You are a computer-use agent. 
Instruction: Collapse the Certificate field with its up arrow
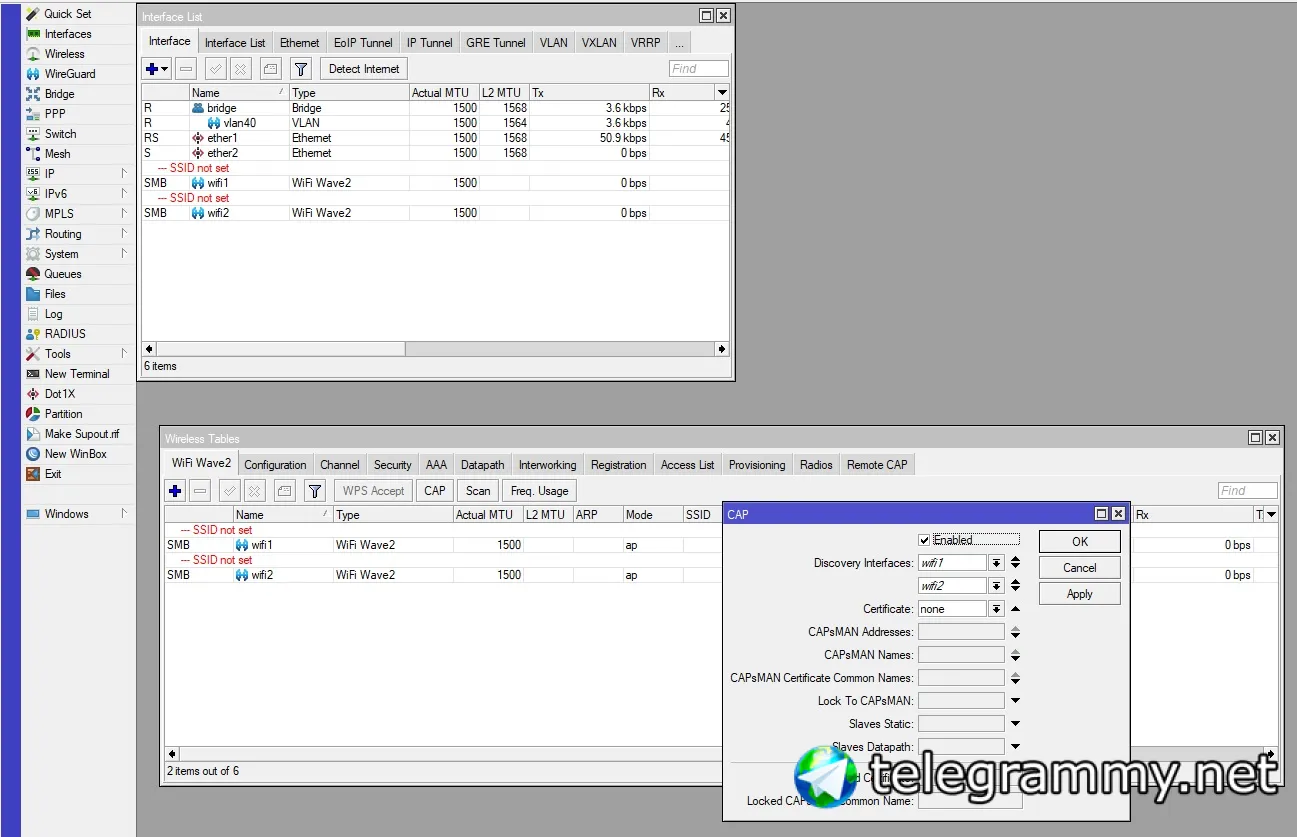click(x=1015, y=609)
